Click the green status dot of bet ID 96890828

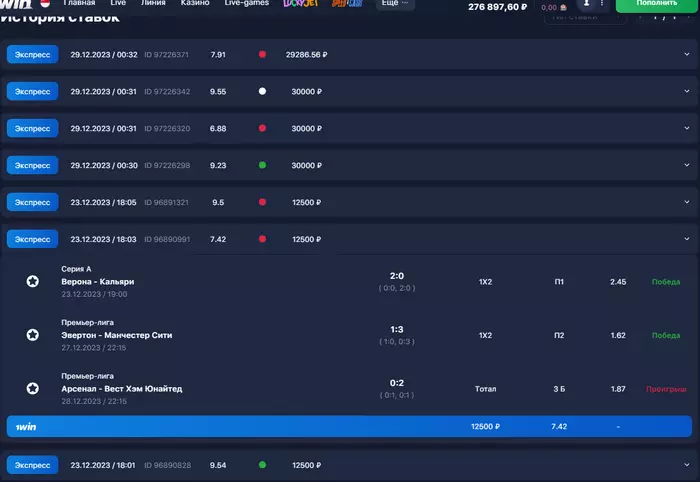(x=262, y=465)
